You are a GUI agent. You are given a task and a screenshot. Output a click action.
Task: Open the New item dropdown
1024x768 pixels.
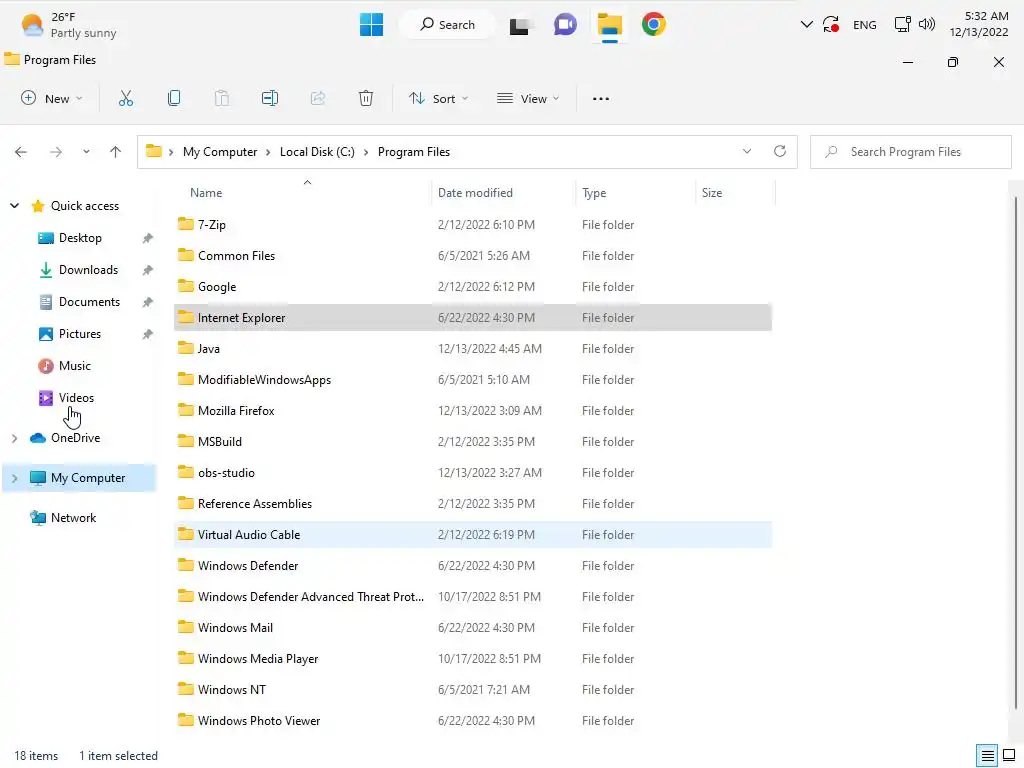(x=52, y=99)
